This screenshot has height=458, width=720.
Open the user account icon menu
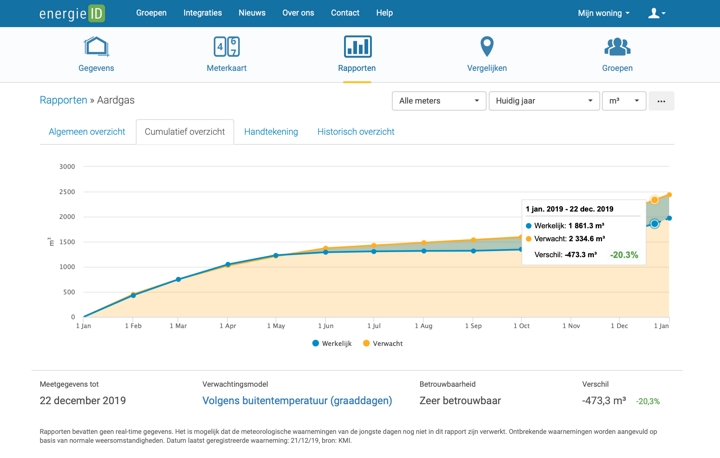(657, 13)
